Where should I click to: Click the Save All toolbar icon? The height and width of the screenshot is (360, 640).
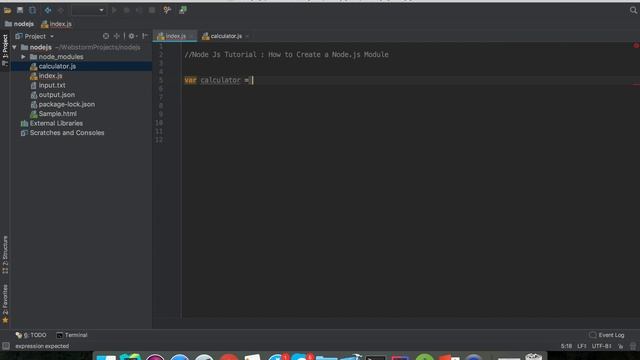(20, 10)
